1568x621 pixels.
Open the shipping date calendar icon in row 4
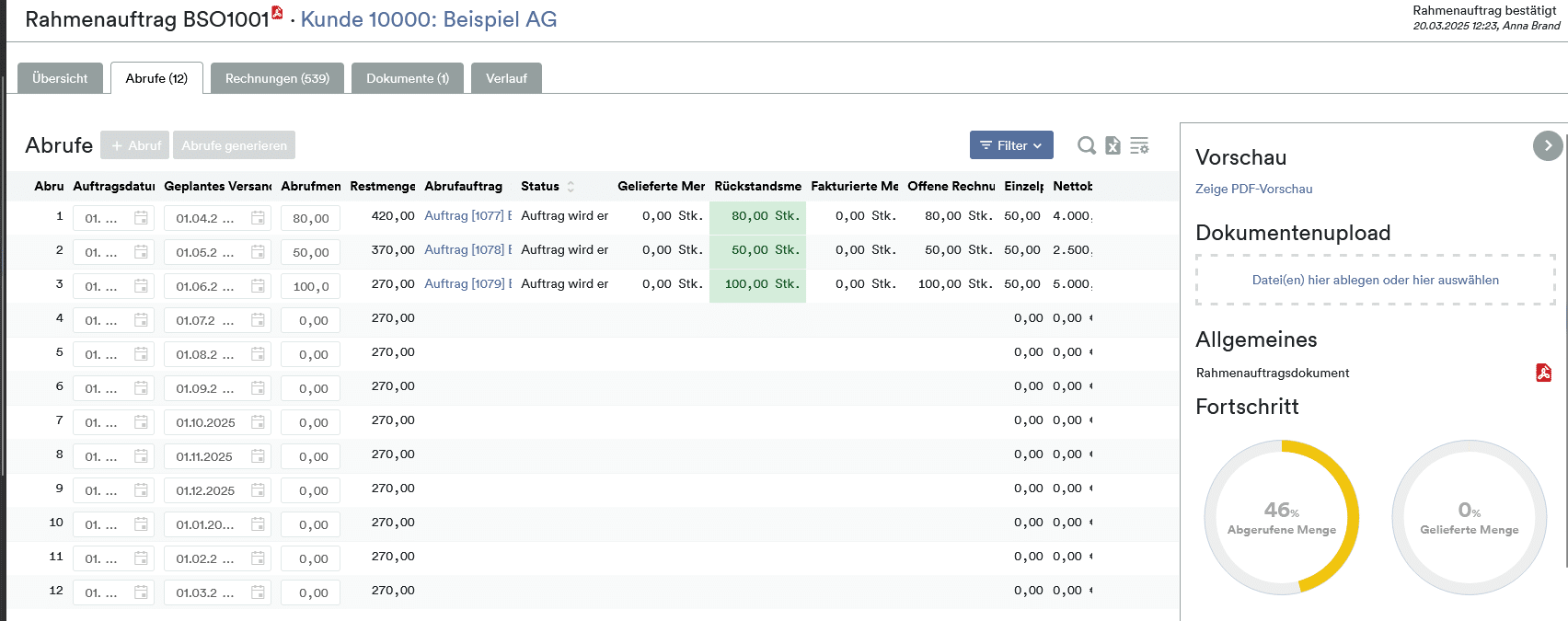[x=258, y=320]
